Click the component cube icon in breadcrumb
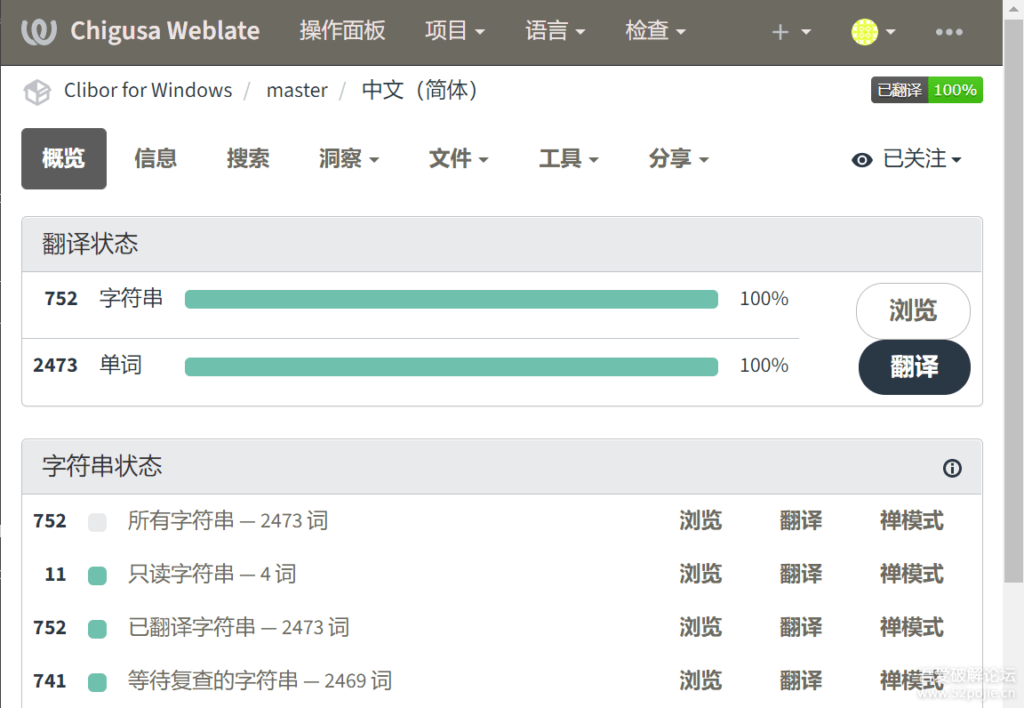This screenshot has height=708, width=1024. [x=37, y=91]
